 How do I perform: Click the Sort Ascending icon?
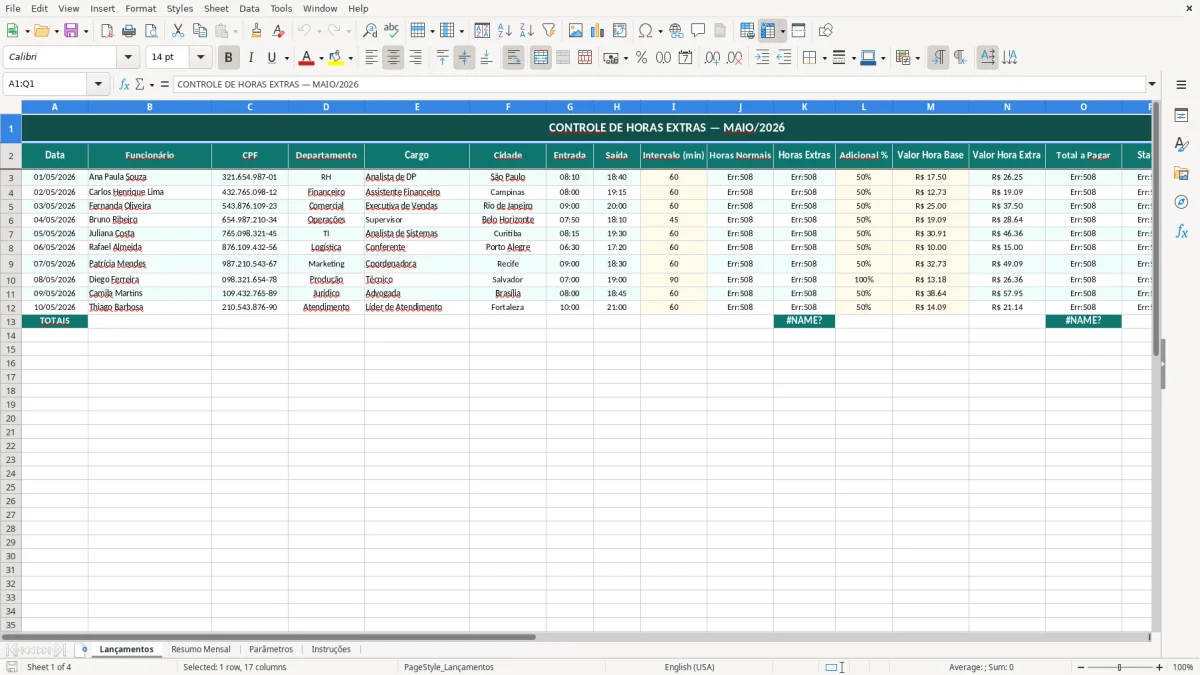pyautogui.click(x=505, y=31)
